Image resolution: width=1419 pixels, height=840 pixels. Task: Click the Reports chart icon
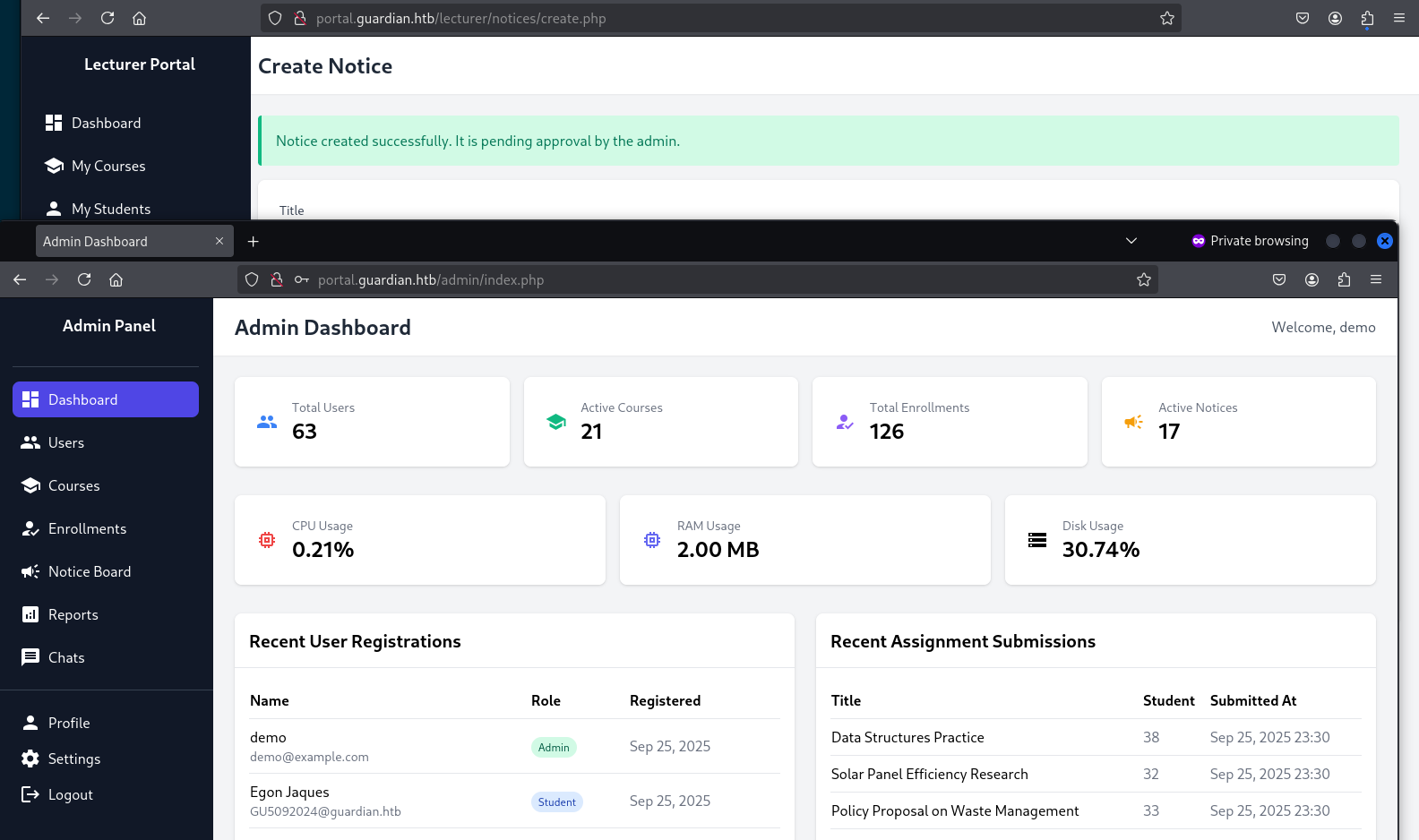coord(30,614)
